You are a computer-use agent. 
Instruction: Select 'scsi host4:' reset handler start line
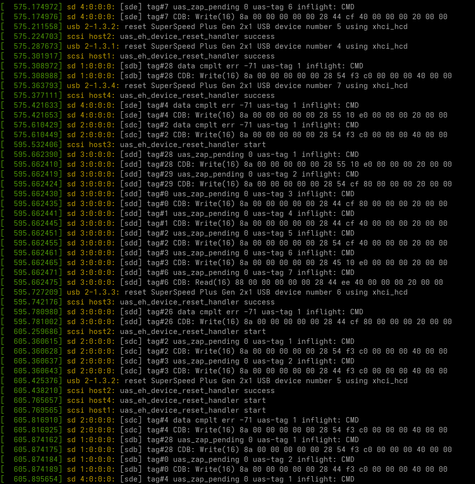point(133,400)
